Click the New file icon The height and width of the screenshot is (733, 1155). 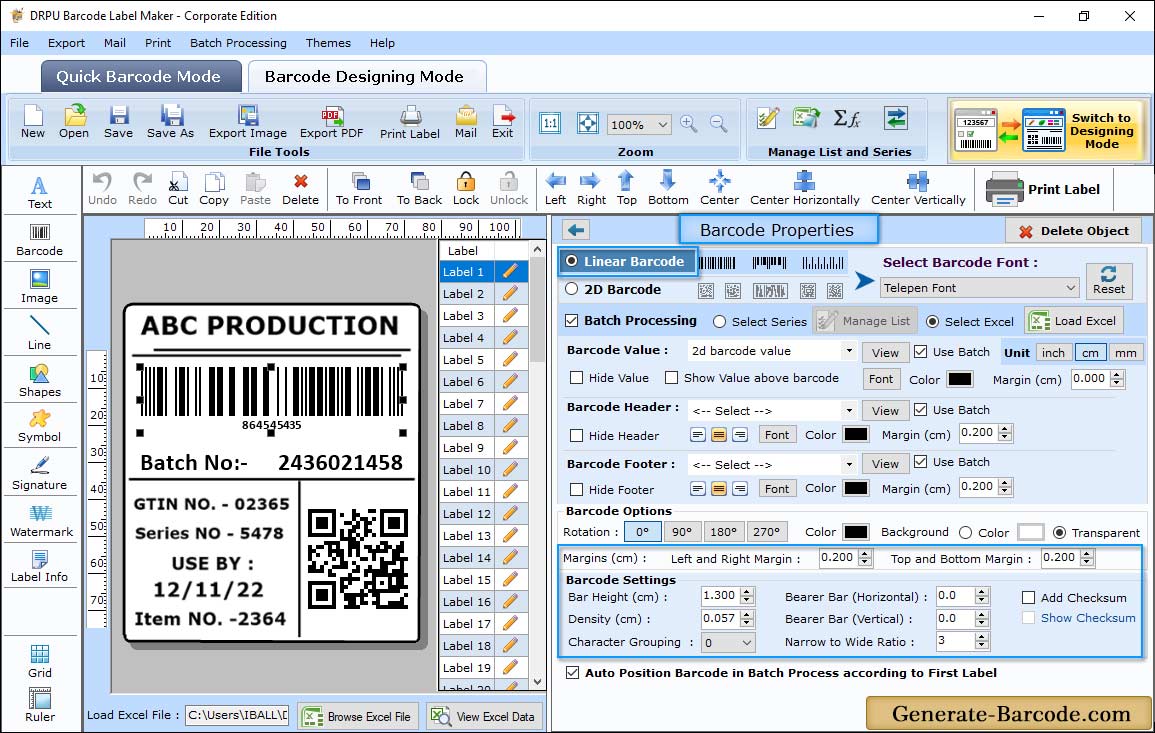(32, 122)
